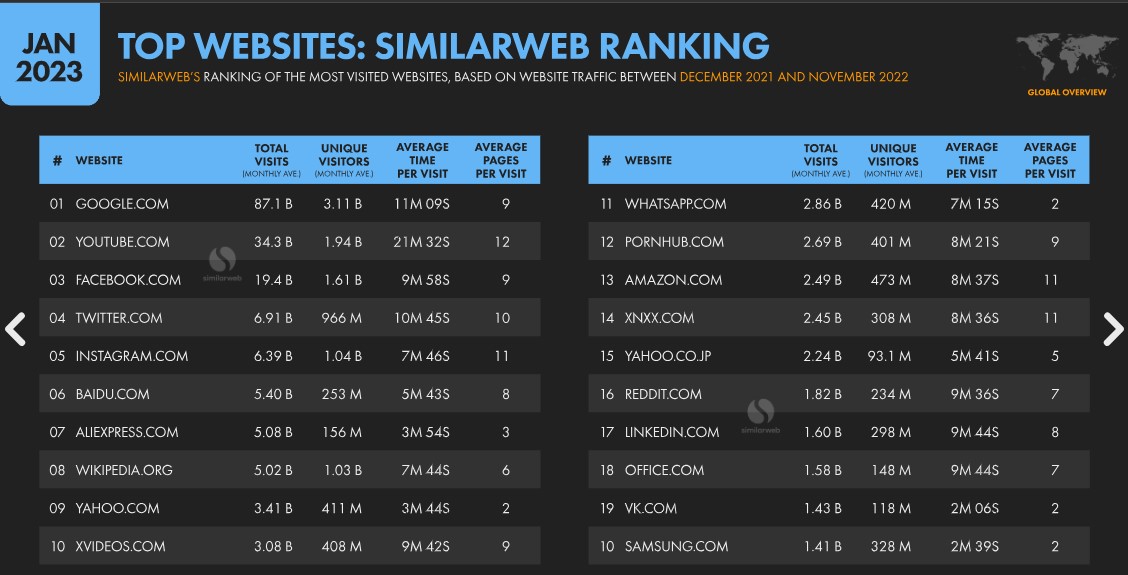Click Wikipedia's 1.03 B unique visitors

pos(342,471)
